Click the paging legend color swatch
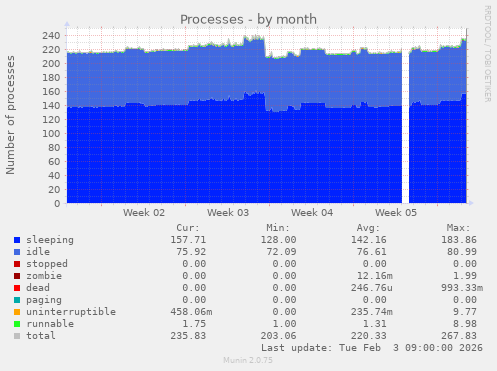The height and width of the screenshot is (371, 497). pyautogui.click(x=17, y=300)
